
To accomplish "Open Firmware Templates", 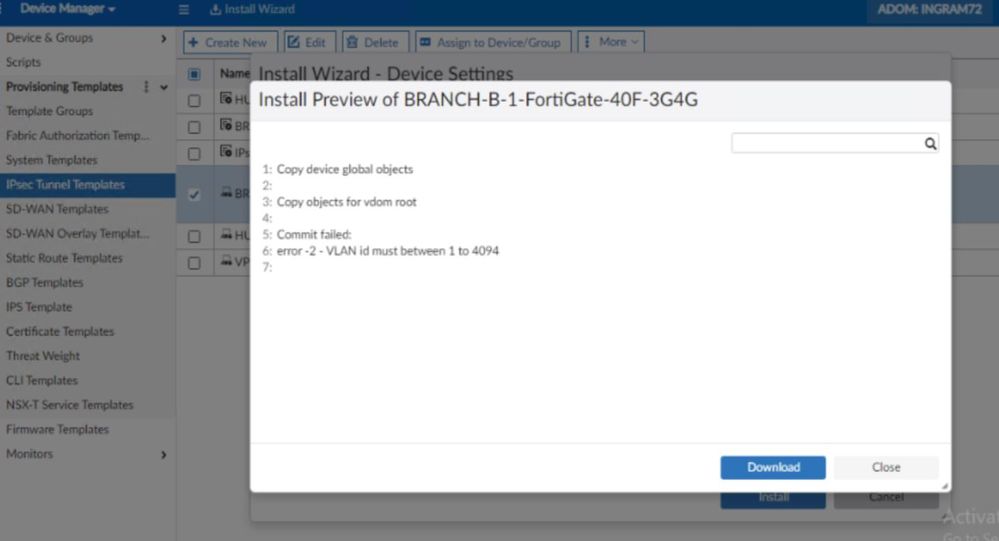I will click(57, 429).
